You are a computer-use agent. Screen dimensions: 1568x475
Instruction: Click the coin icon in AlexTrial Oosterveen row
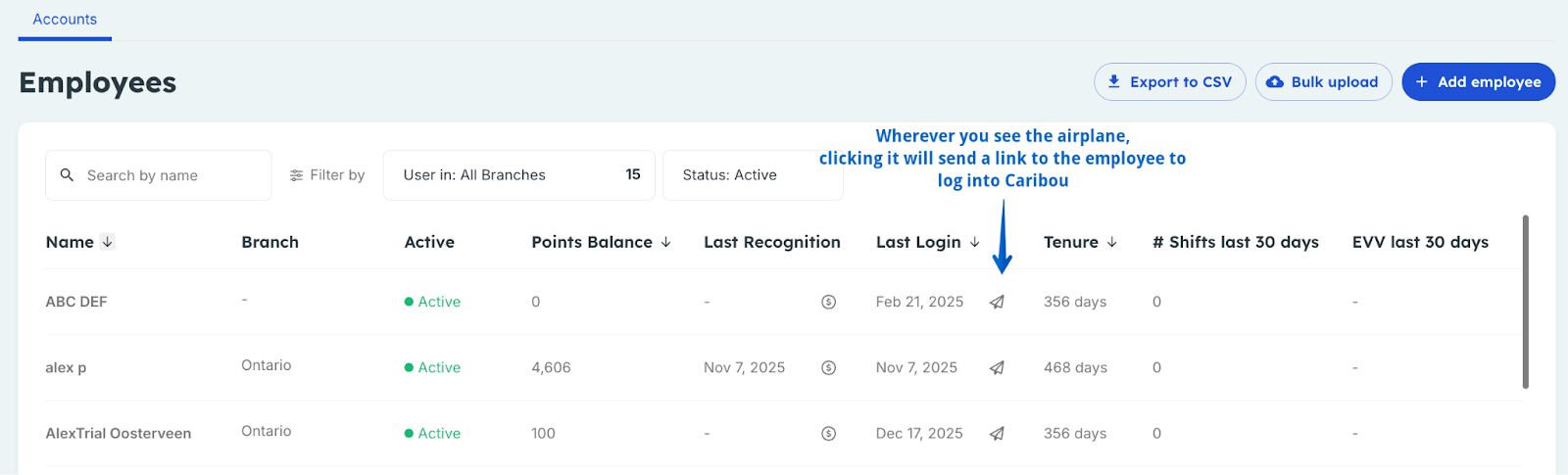click(828, 433)
